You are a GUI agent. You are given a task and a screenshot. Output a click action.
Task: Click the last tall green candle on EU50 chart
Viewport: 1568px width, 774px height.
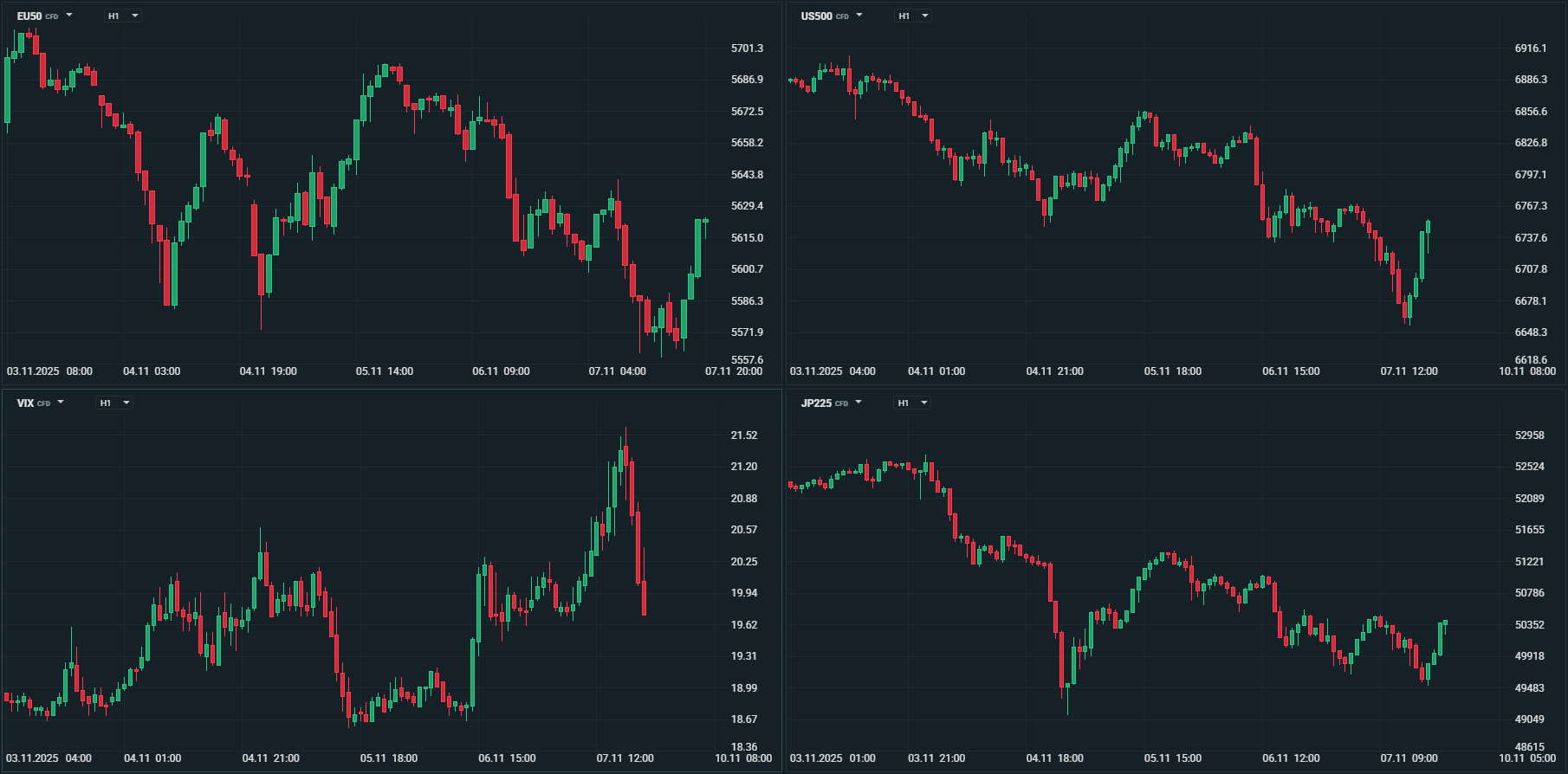(x=697, y=248)
